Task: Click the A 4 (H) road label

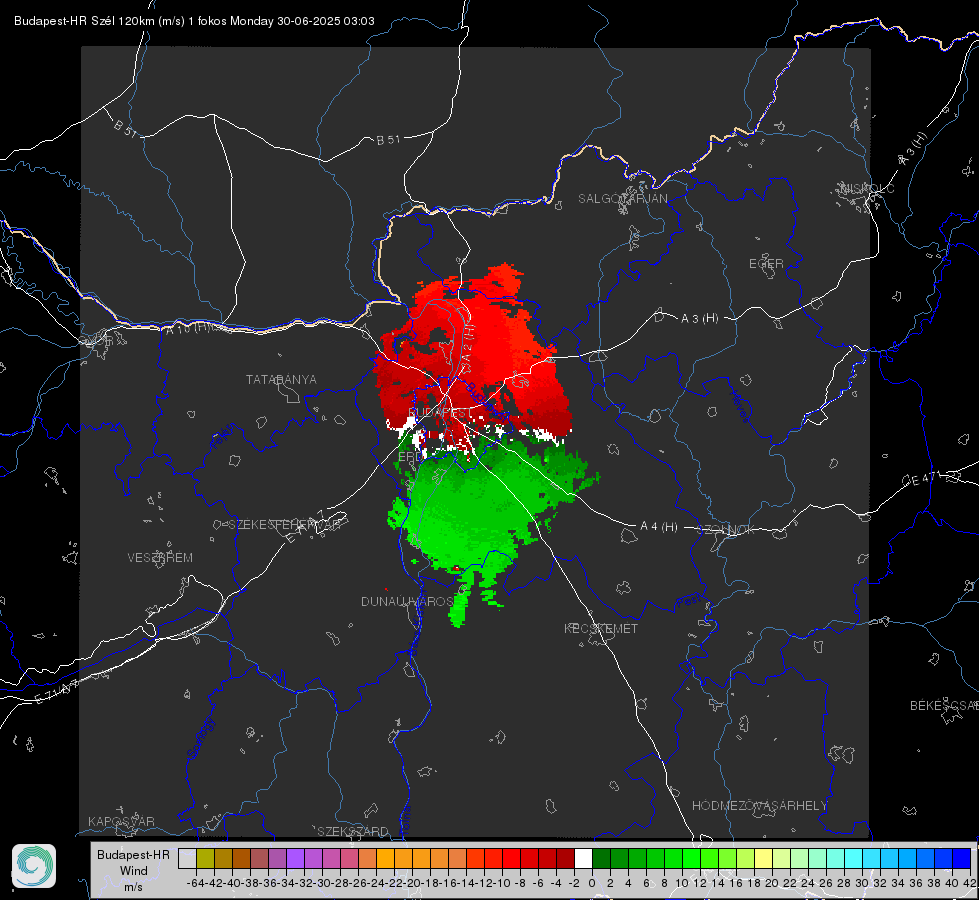Action: [659, 527]
